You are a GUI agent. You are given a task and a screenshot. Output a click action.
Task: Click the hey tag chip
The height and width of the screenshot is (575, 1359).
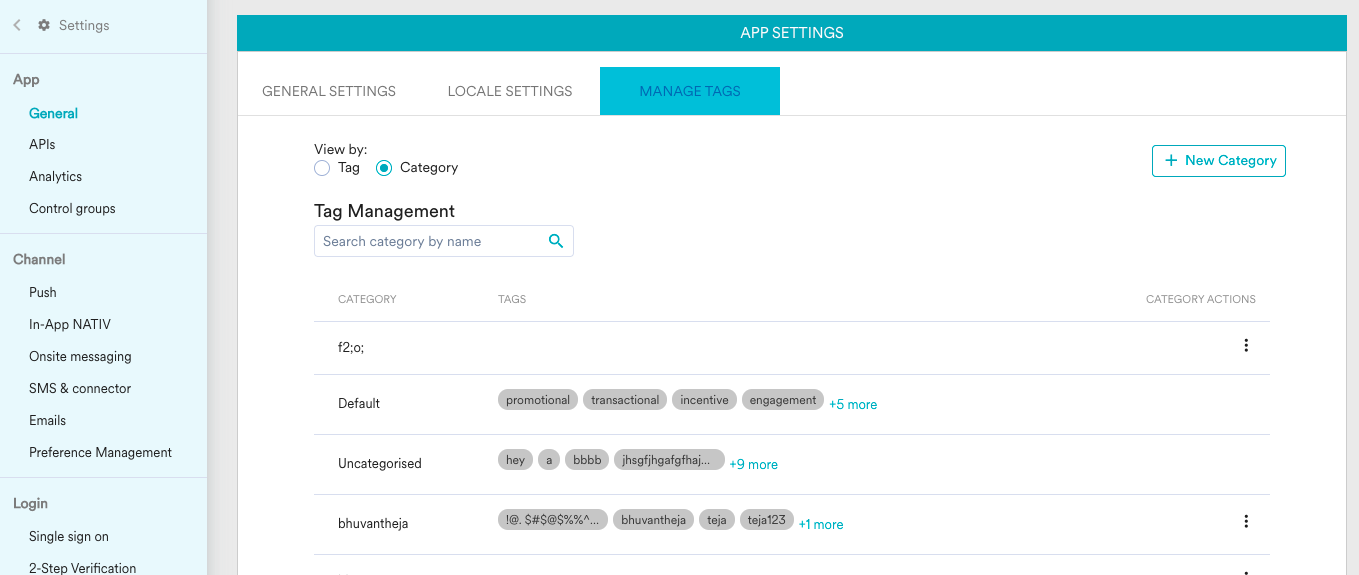point(515,460)
